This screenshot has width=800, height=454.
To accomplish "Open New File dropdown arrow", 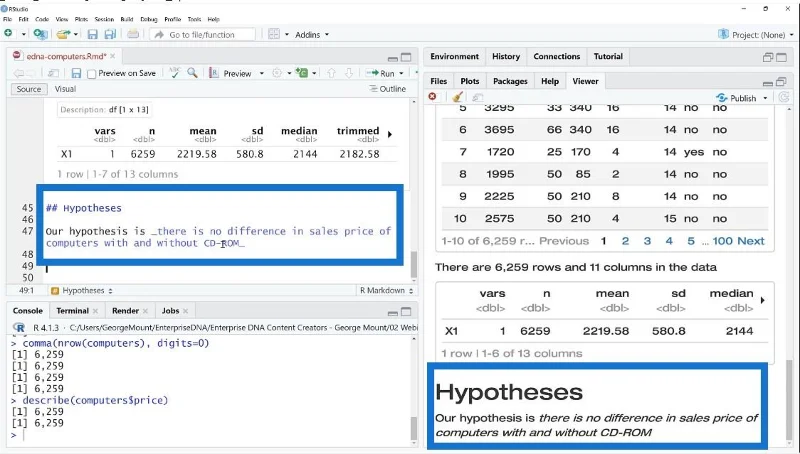I will click(23, 34).
